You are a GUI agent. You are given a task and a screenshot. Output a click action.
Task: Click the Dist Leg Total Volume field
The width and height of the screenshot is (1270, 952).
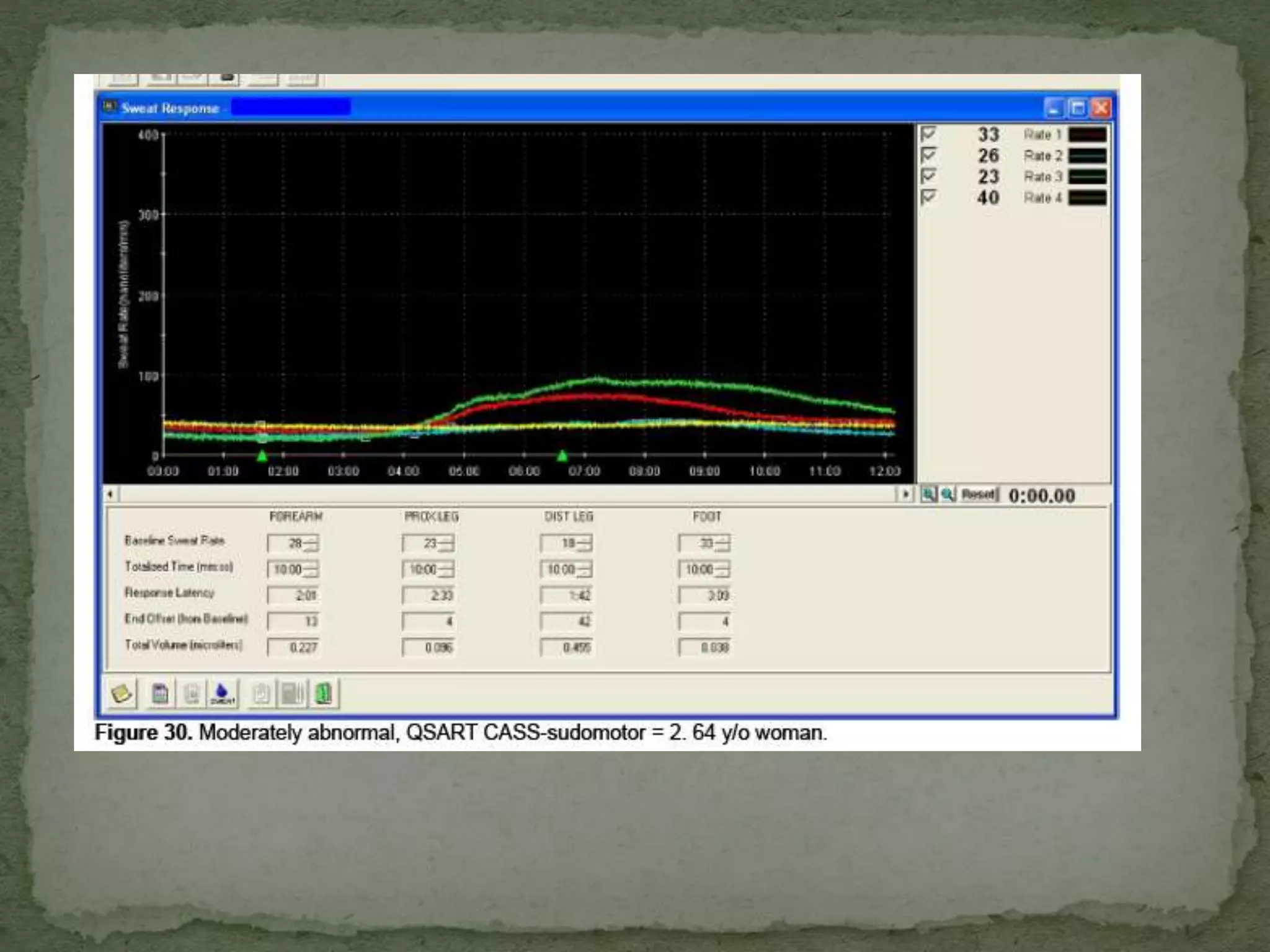pos(566,648)
